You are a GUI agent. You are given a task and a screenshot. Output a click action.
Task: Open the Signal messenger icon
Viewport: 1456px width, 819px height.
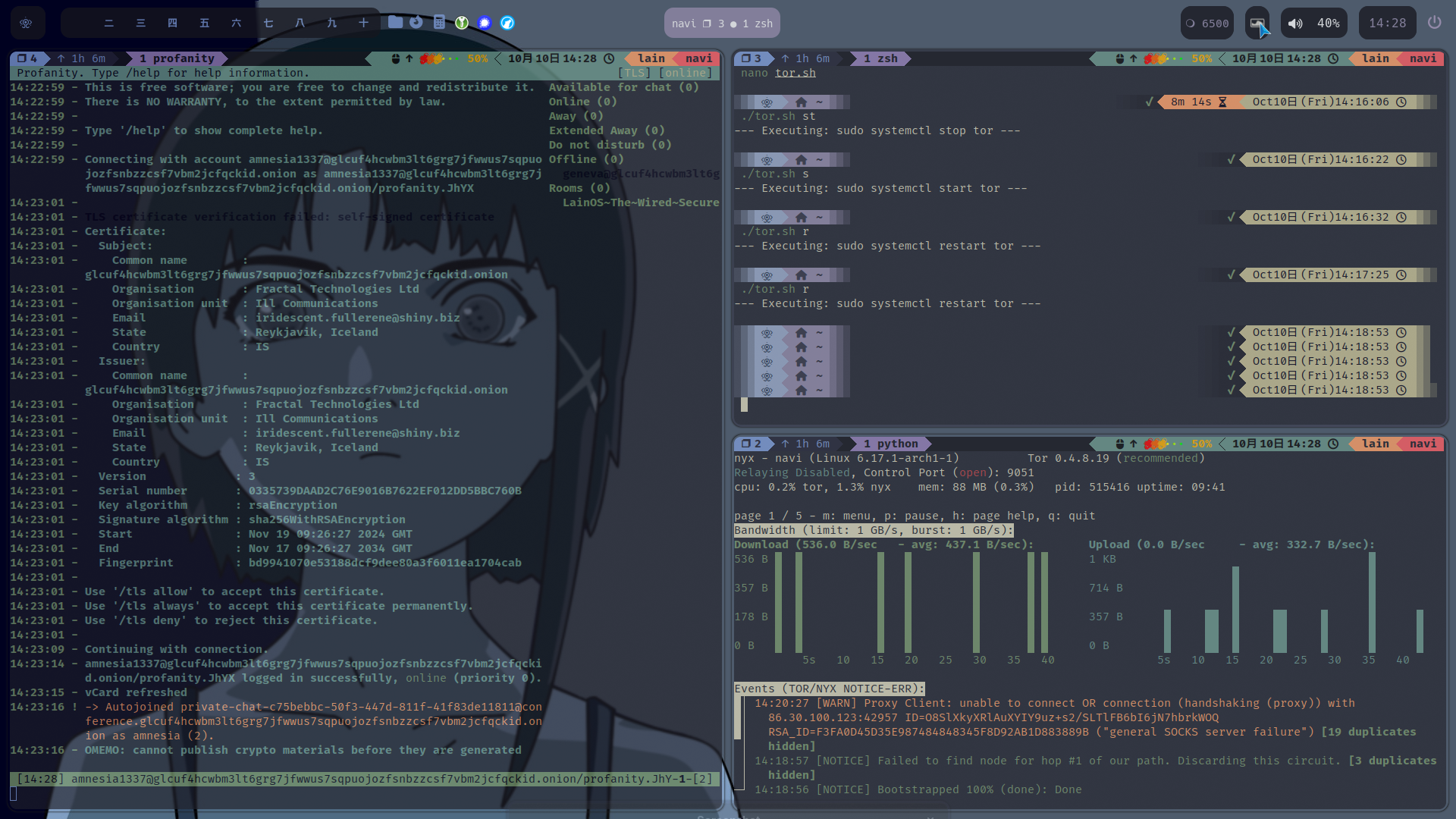pos(485,23)
